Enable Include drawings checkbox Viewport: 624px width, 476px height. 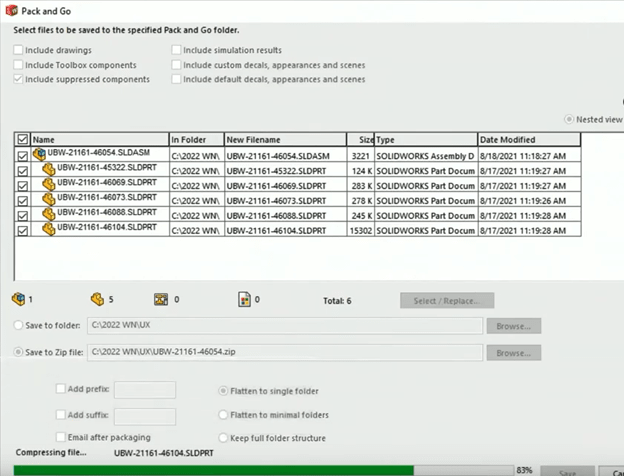click(18, 50)
